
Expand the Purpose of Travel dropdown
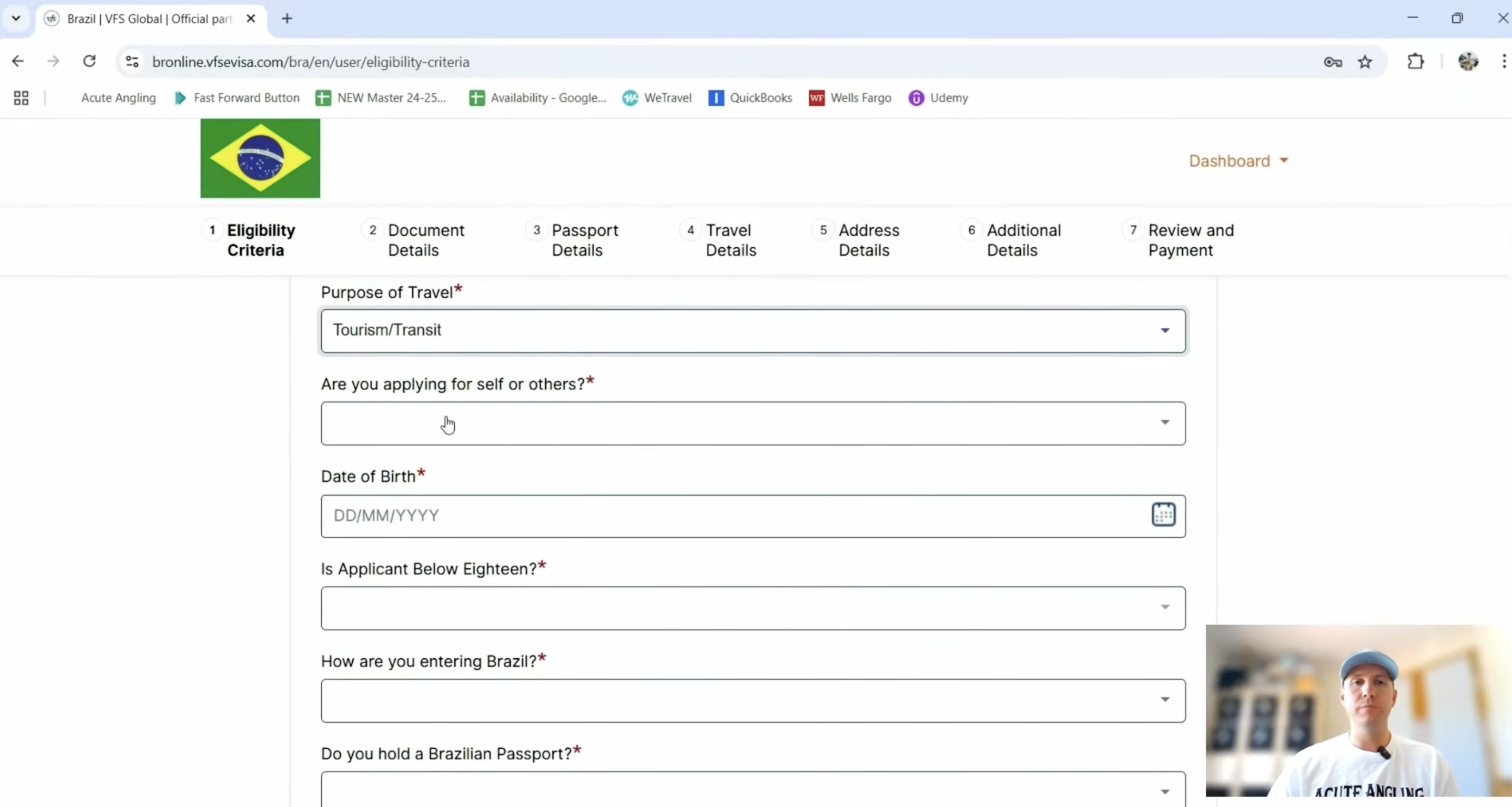(x=753, y=331)
